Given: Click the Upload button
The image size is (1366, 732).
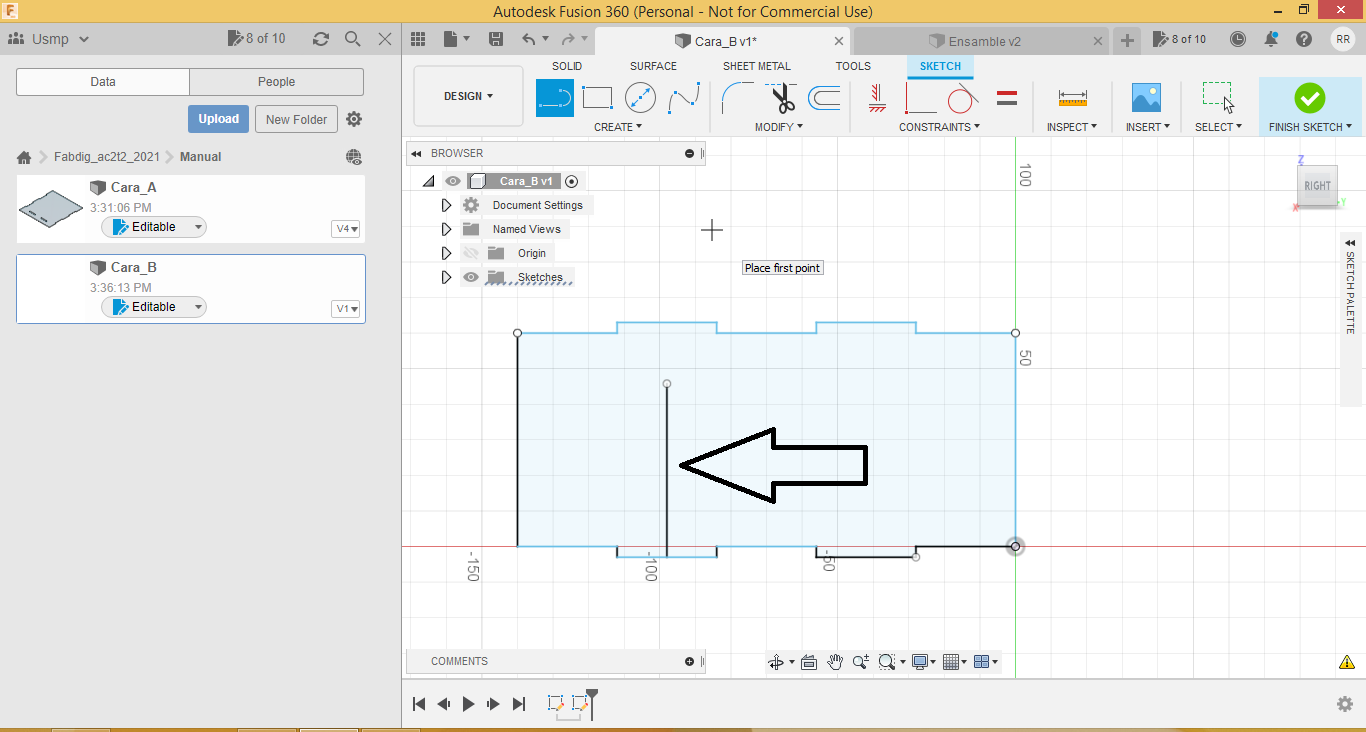Looking at the screenshot, I should click(218, 119).
